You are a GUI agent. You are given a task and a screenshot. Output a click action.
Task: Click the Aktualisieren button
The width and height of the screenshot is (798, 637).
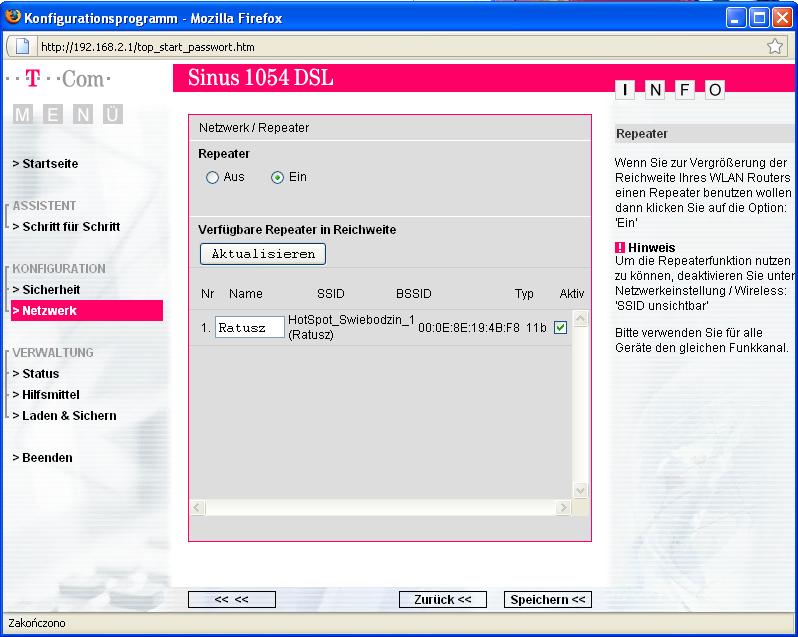[x=263, y=254]
